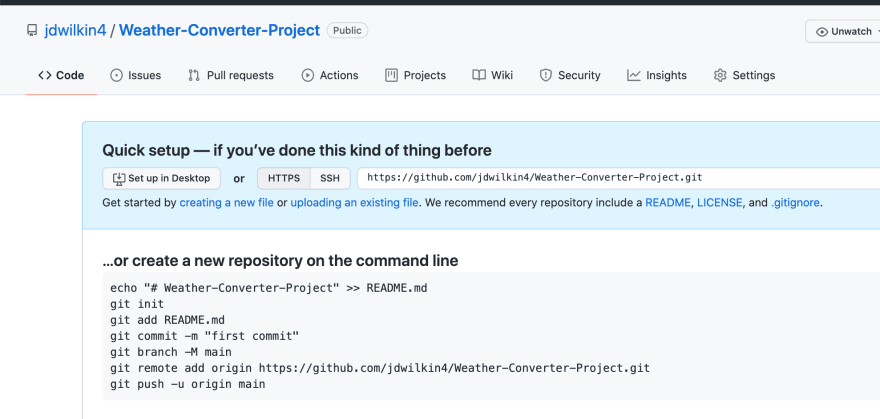Follow the uploading an existing file link
Viewport: 880px width, 419px height.
[354, 202]
